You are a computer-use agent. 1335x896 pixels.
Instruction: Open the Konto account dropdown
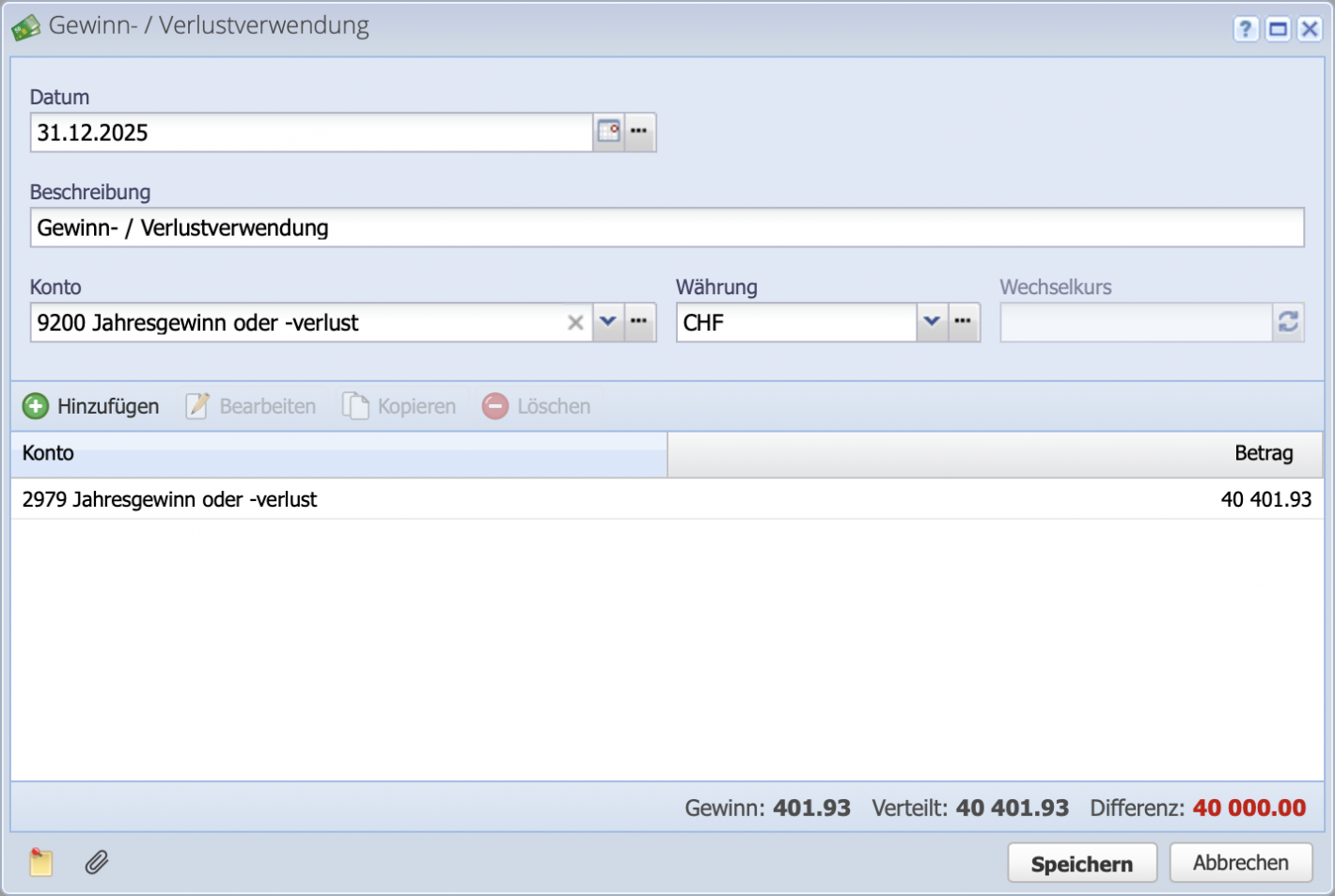click(607, 322)
